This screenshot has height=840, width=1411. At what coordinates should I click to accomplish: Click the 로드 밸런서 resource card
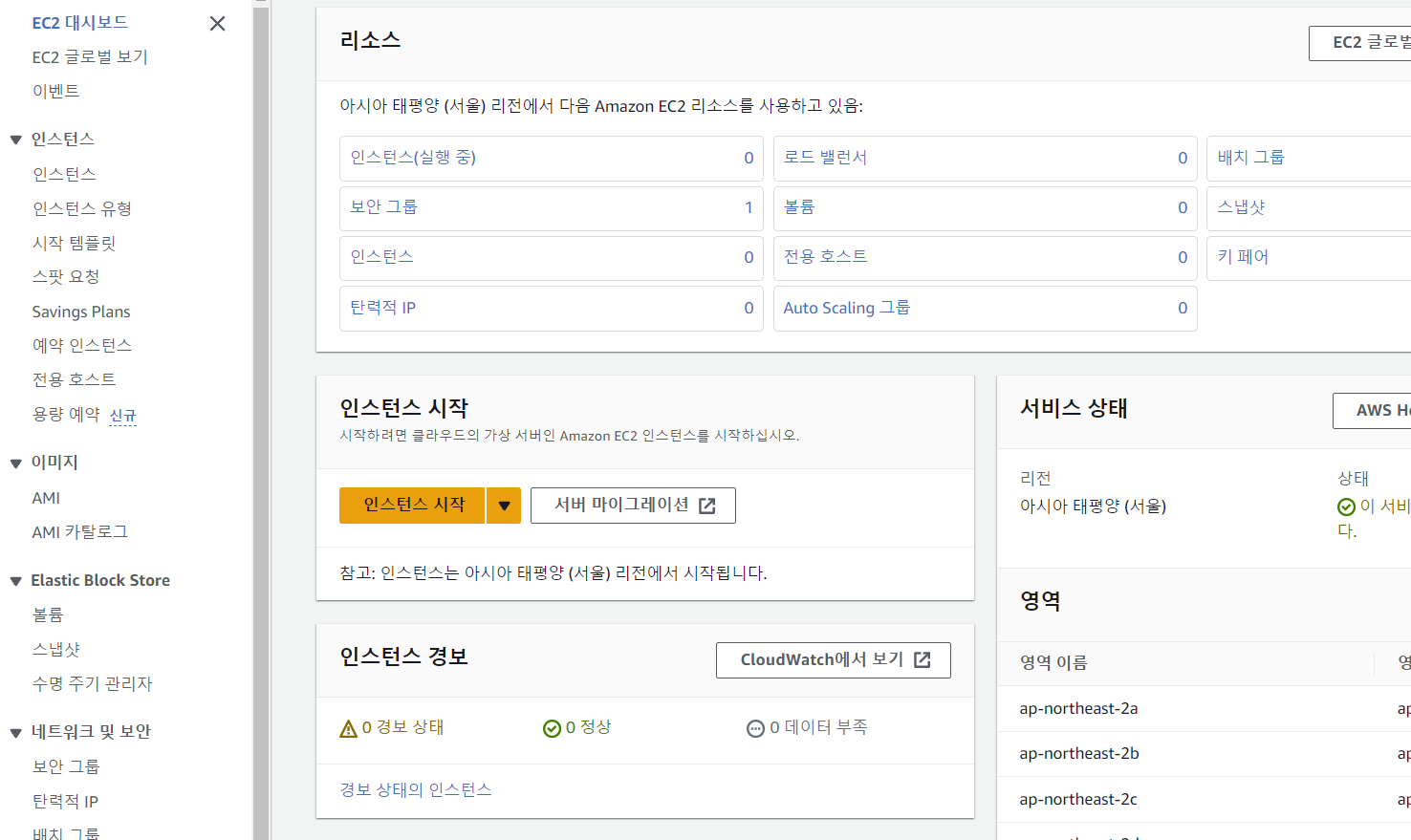tap(986, 159)
